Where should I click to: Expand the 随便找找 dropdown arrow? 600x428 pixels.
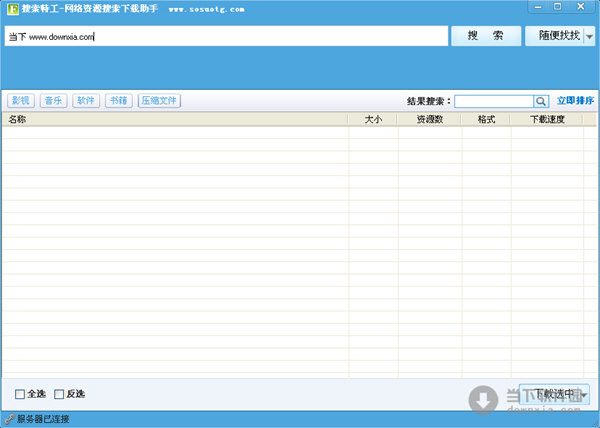click(x=589, y=36)
